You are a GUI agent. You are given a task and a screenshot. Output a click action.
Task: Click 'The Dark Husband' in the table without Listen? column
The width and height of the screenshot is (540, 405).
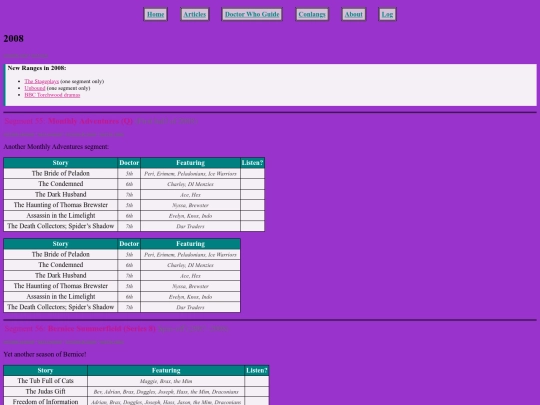61,276
